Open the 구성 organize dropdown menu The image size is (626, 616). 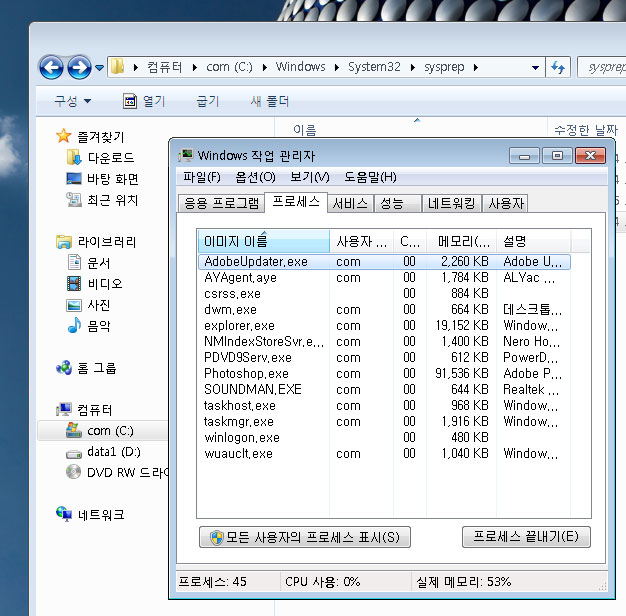pos(73,101)
